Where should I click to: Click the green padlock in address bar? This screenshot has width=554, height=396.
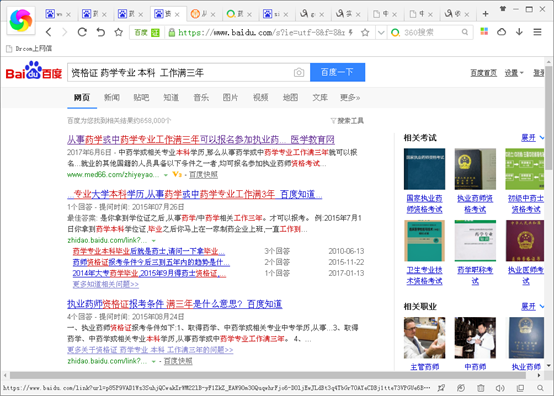pyautogui.click(x=172, y=33)
